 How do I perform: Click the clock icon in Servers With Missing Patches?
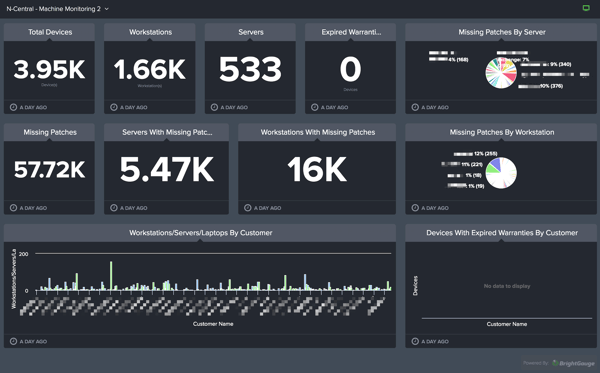click(x=114, y=208)
